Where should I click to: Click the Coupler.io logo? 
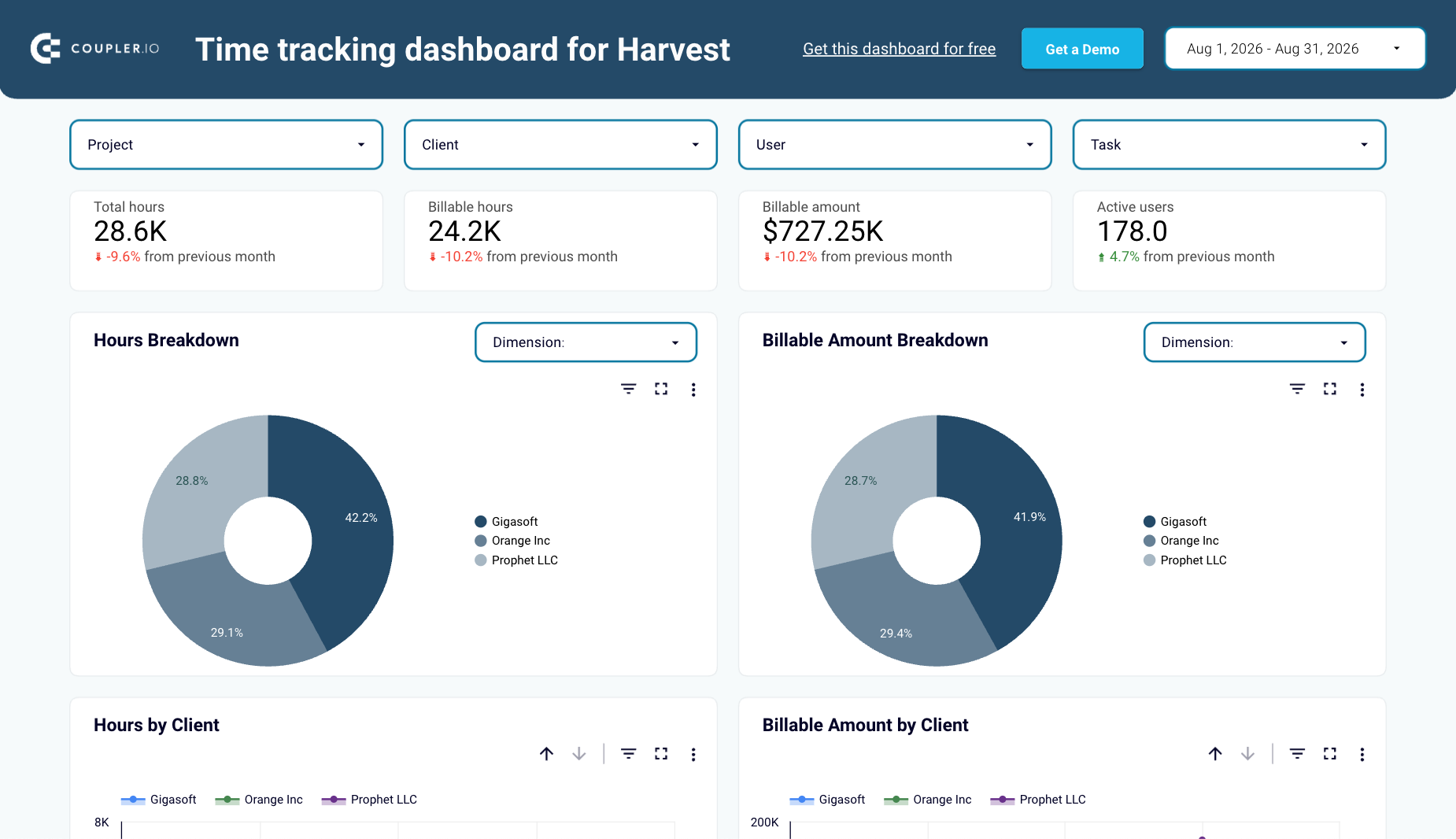(x=95, y=49)
